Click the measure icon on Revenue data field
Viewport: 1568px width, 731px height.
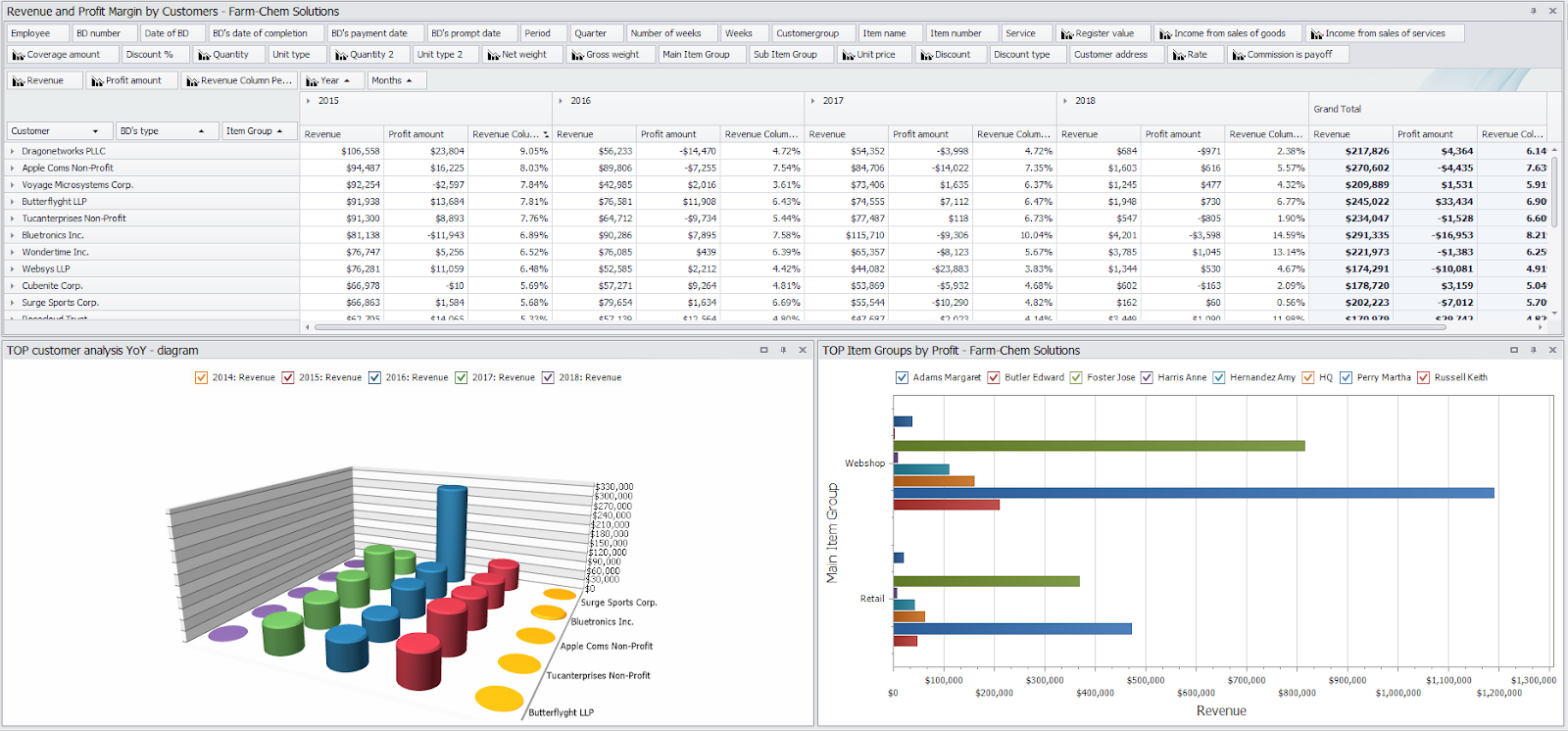tap(19, 80)
